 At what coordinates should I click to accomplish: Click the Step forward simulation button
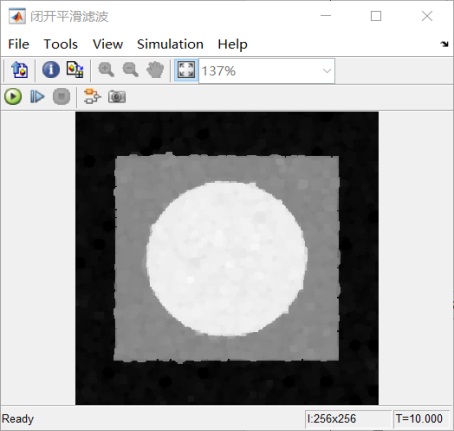pos(37,97)
